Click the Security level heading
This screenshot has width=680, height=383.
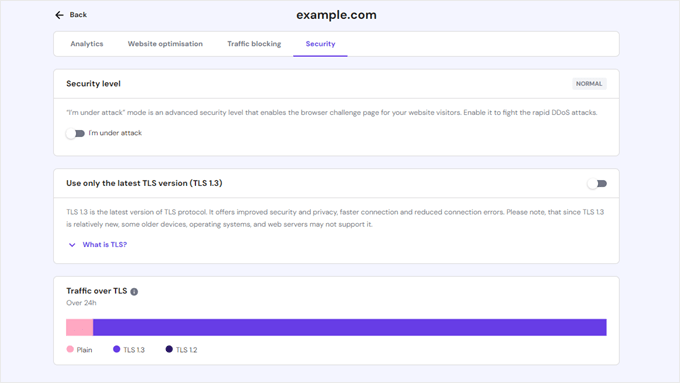coord(93,84)
